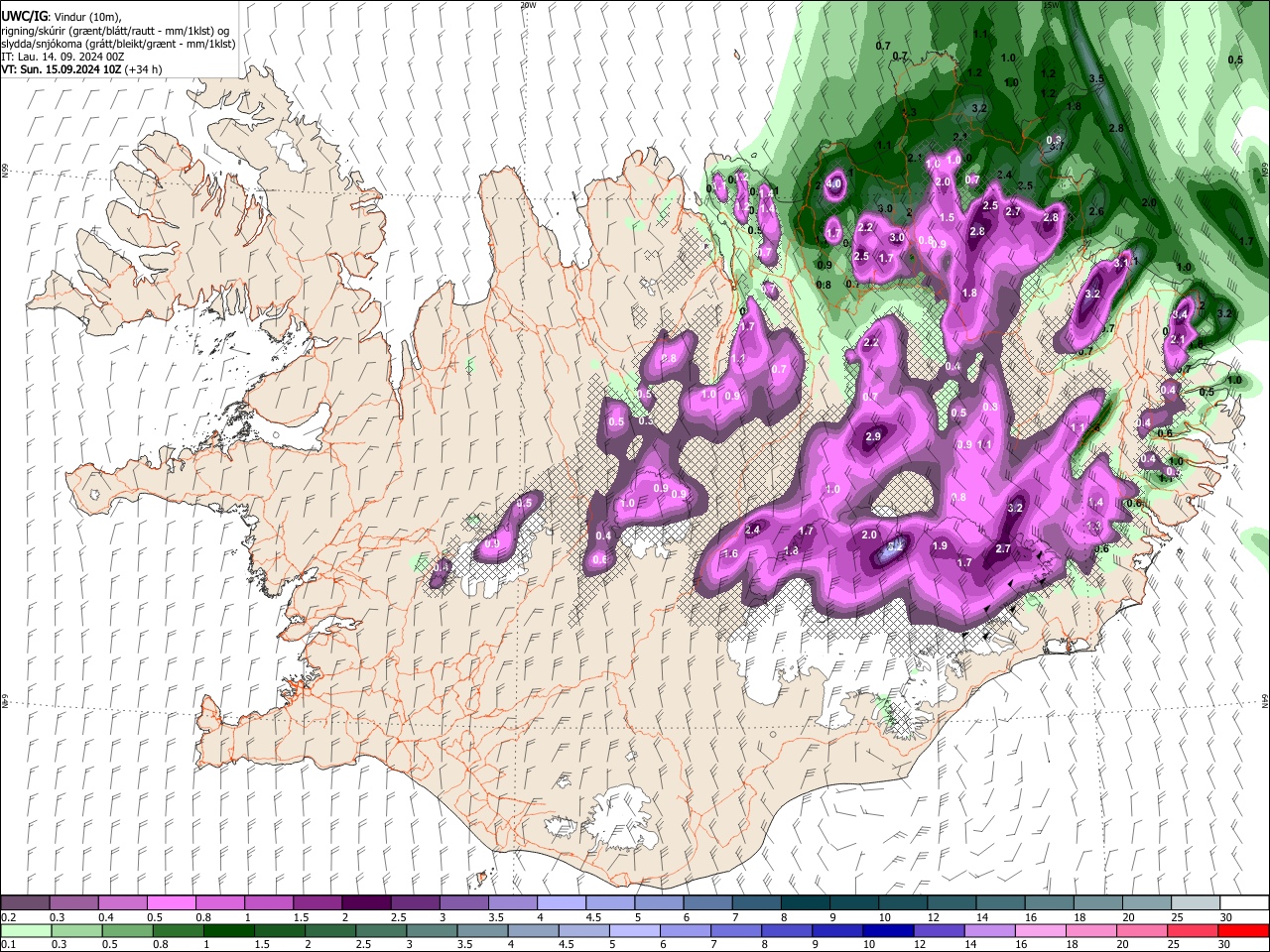
Task: Pick the rain legend swatch starting at 25
Action: tap(1191, 930)
